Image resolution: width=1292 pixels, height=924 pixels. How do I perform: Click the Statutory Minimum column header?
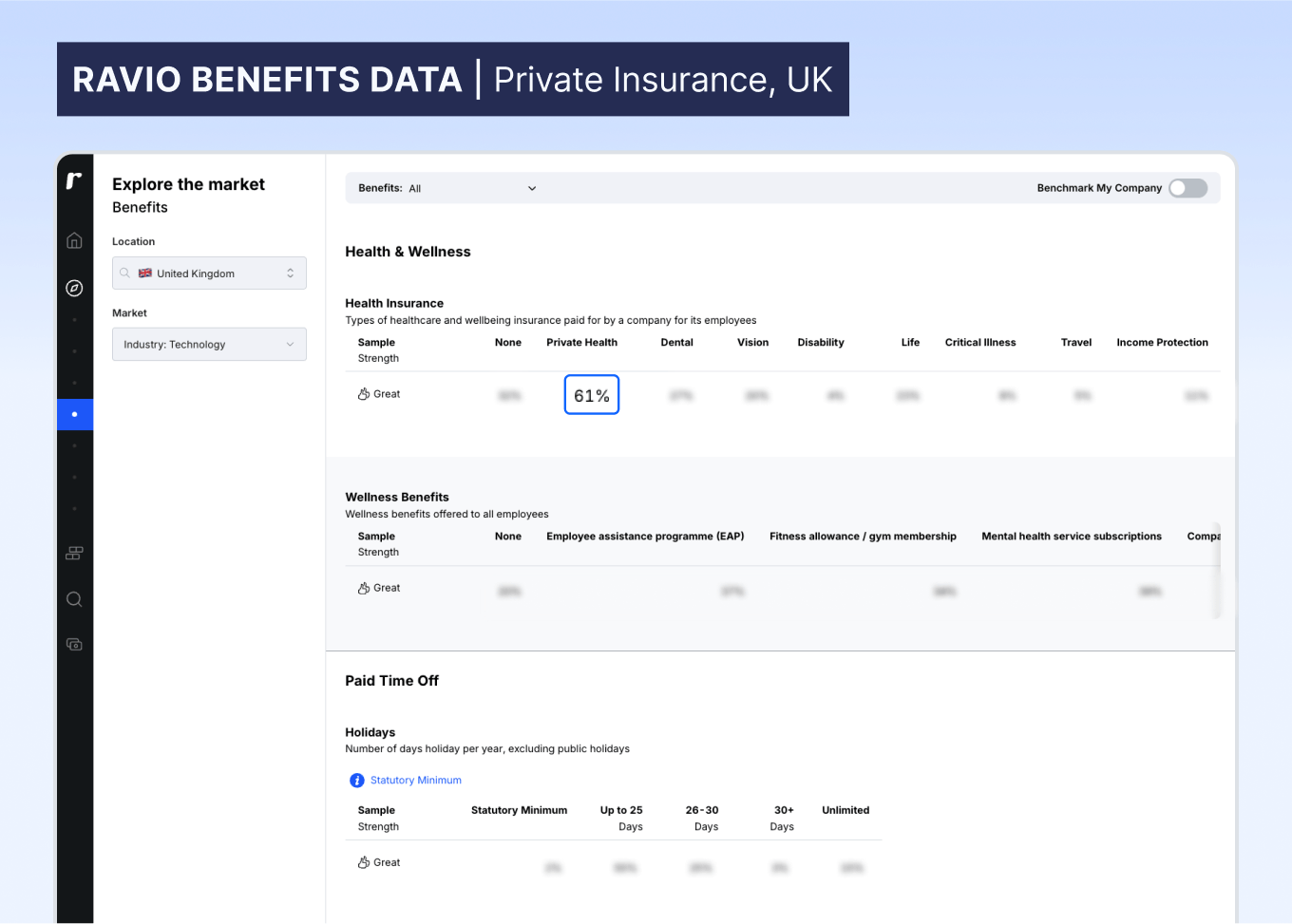click(x=519, y=811)
